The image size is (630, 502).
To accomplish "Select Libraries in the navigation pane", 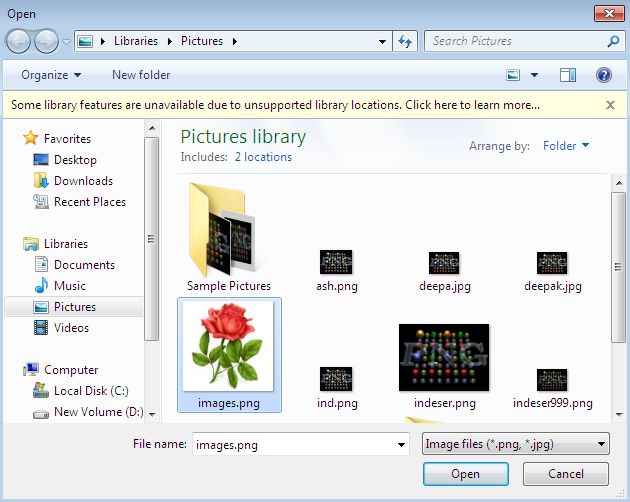I will click(x=55, y=244).
